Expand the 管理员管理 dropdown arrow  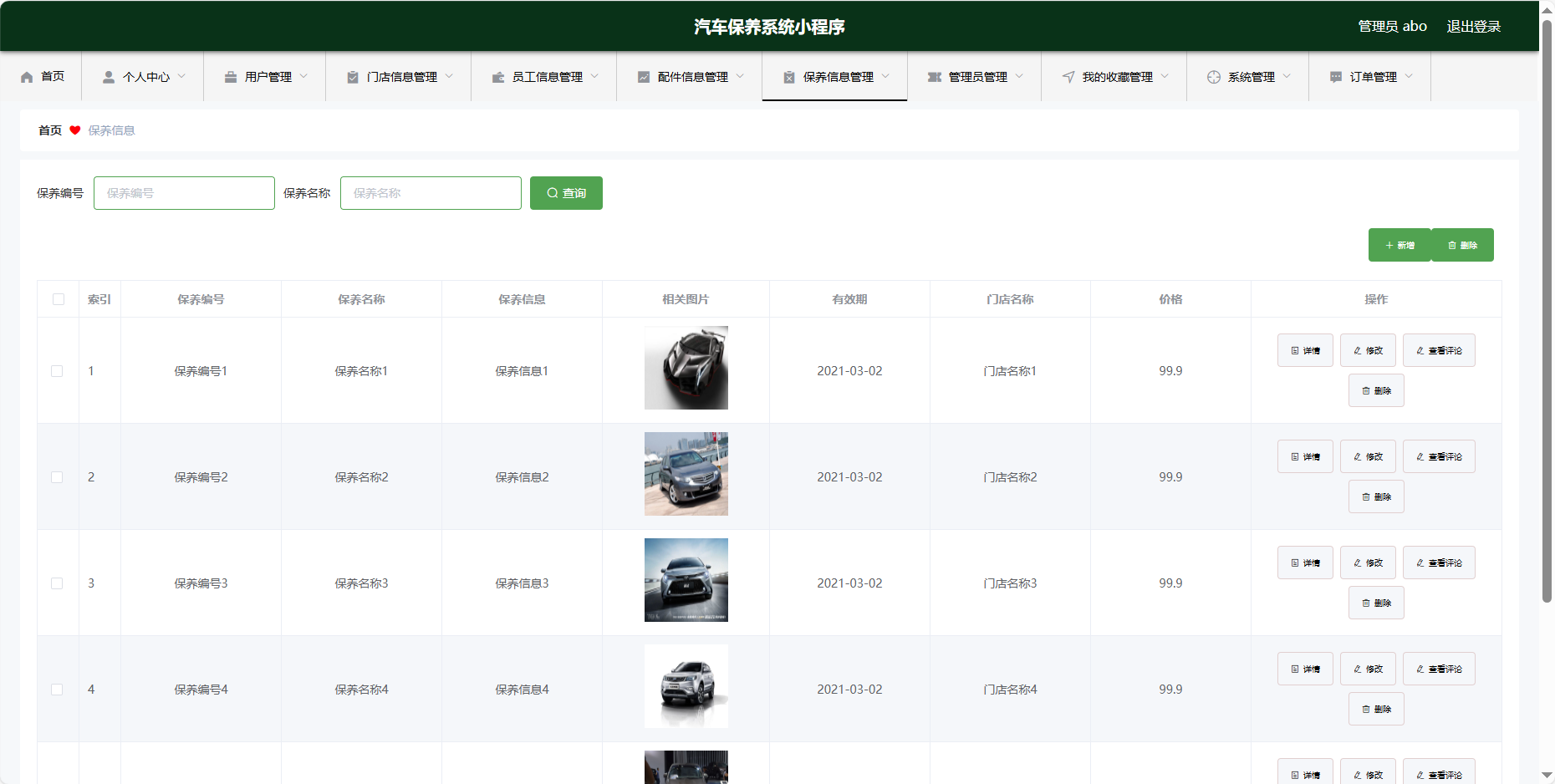point(1019,76)
